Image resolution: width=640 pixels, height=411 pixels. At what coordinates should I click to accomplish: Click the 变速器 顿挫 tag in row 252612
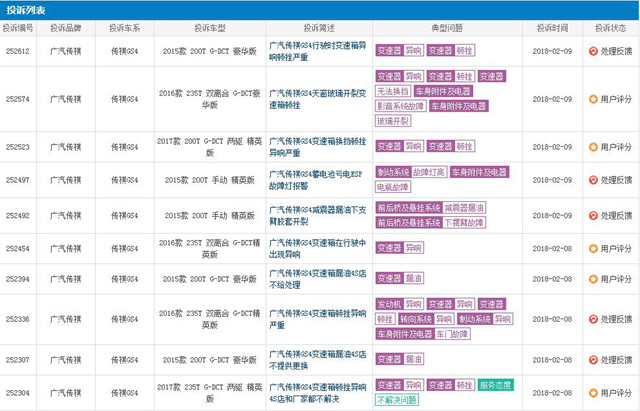click(451, 51)
